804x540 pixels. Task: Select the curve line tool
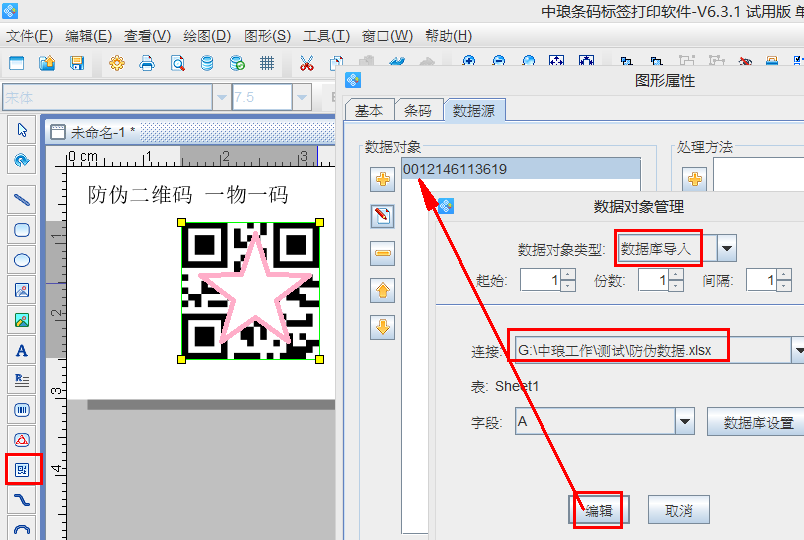22,499
